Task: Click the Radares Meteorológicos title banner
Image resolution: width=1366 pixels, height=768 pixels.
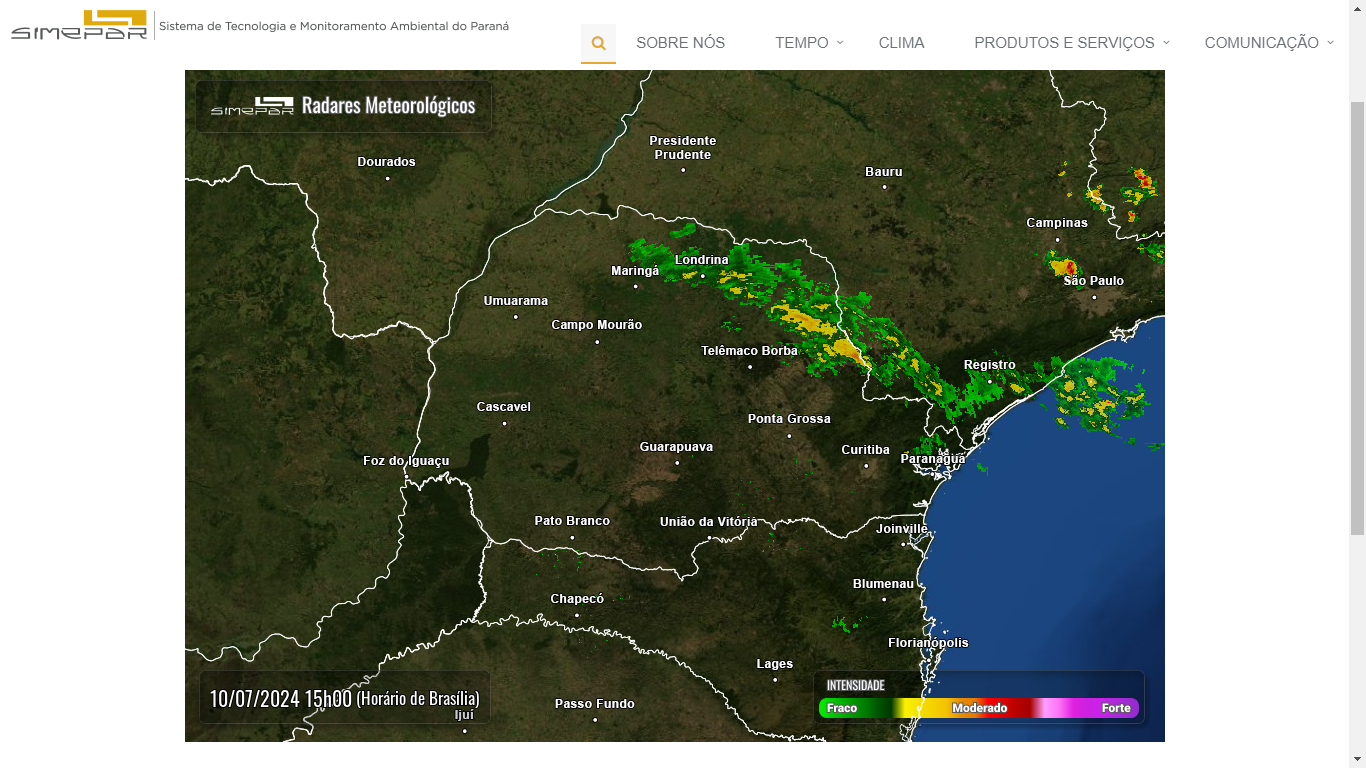Action: (x=343, y=106)
